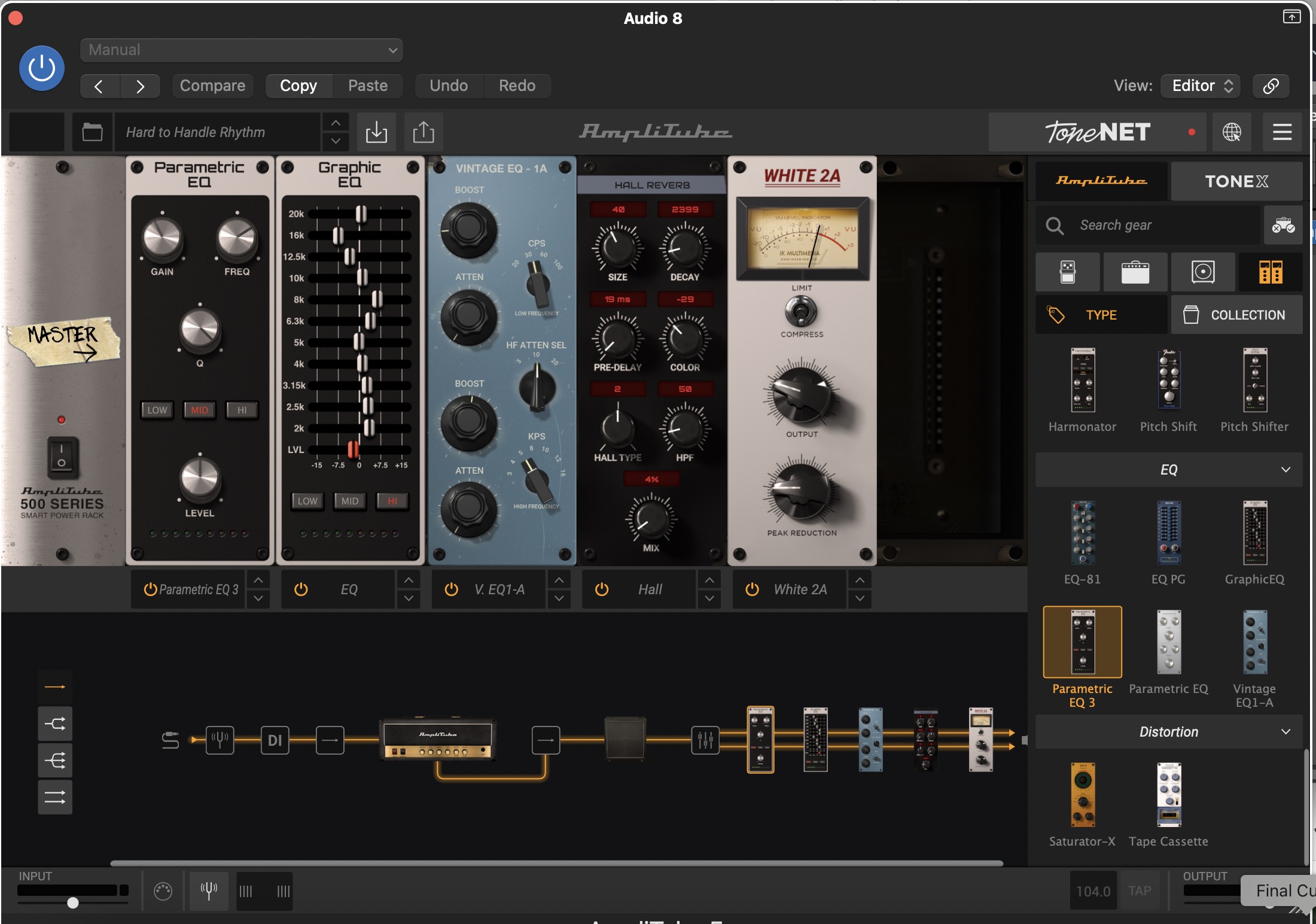Open the preset browser folder icon

tap(92, 132)
